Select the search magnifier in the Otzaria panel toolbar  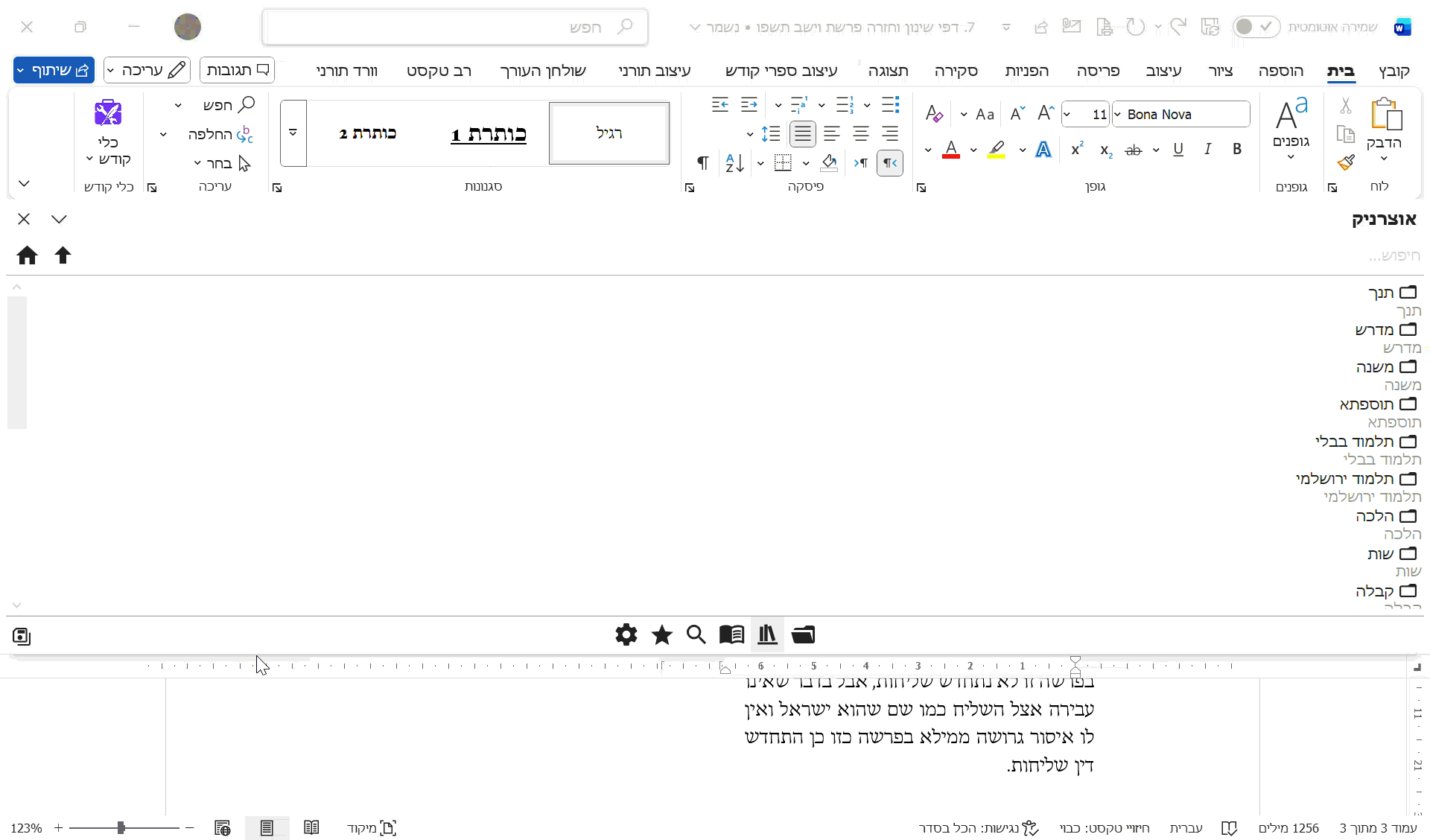(x=696, y=634)
